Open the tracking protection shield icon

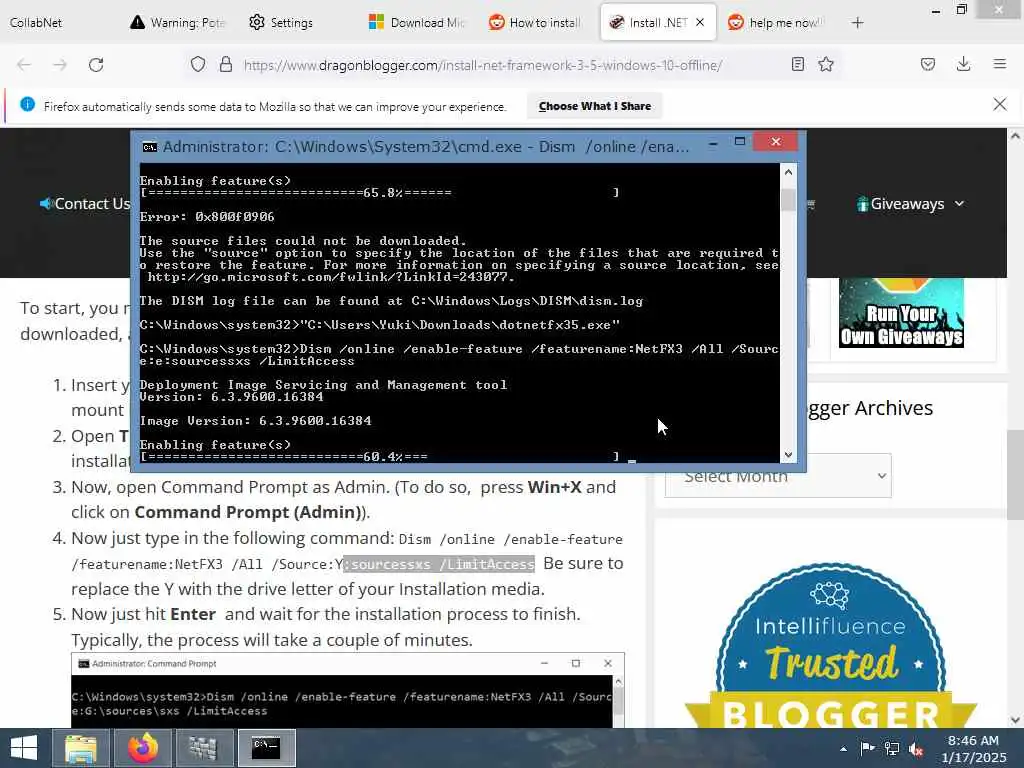click(x=198, y=64)
